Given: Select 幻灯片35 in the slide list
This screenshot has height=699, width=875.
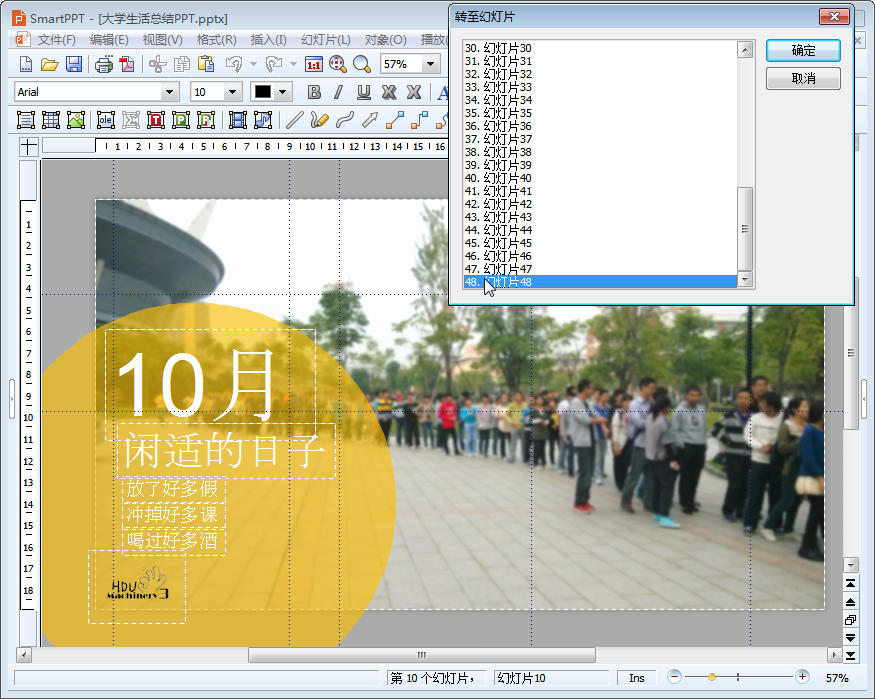Looking at the screenshot, I should coord(600,113).
